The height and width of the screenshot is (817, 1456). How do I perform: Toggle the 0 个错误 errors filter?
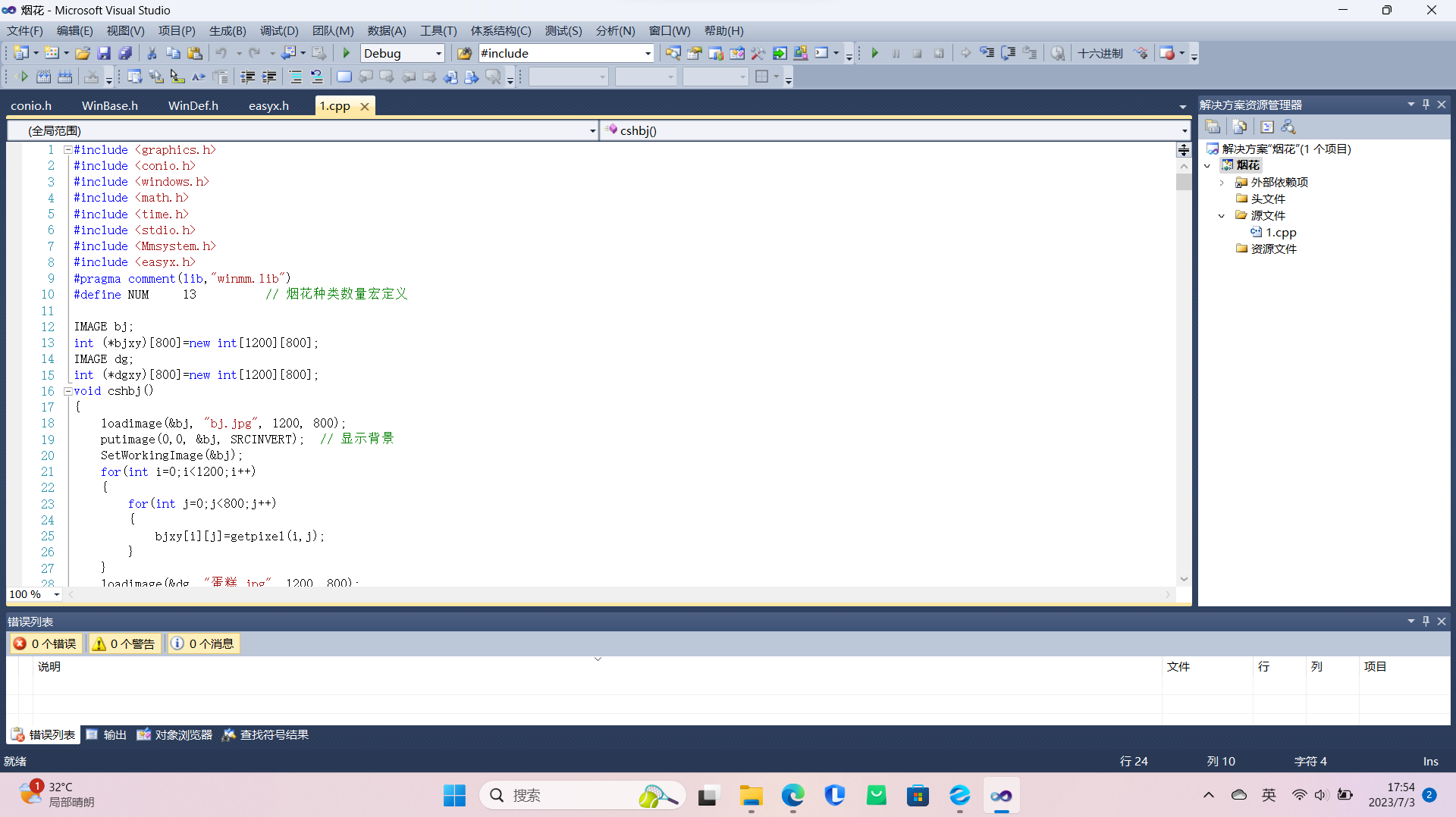[45, 643]
